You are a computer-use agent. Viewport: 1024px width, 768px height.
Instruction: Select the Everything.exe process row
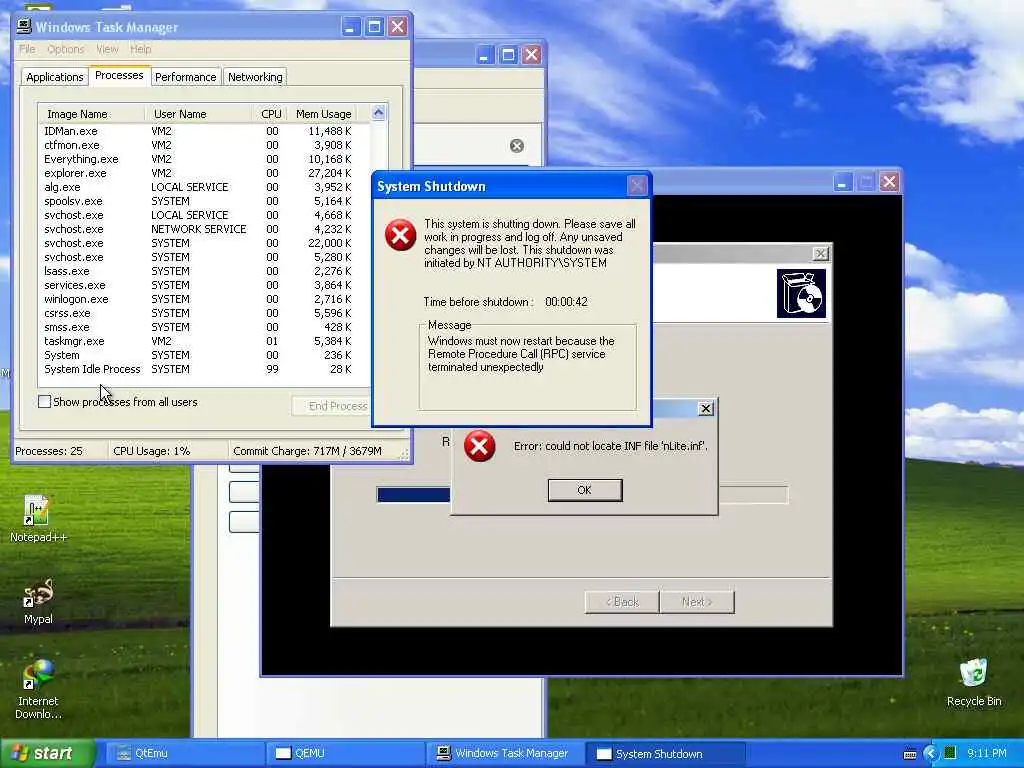point(204,159)
